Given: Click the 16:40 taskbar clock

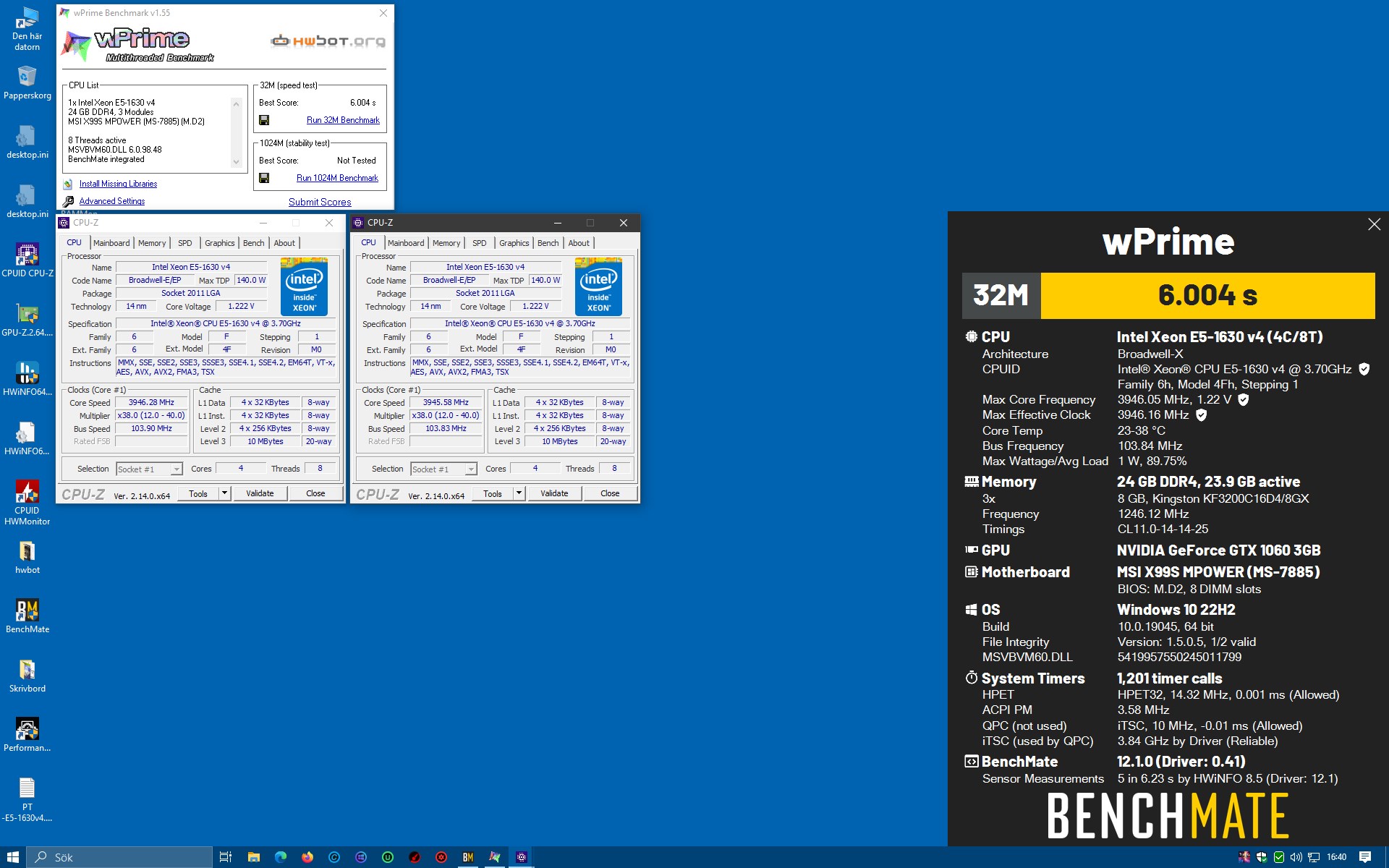Looking at the screenshot, I should pyautogui.click(x=1336, y=857).
